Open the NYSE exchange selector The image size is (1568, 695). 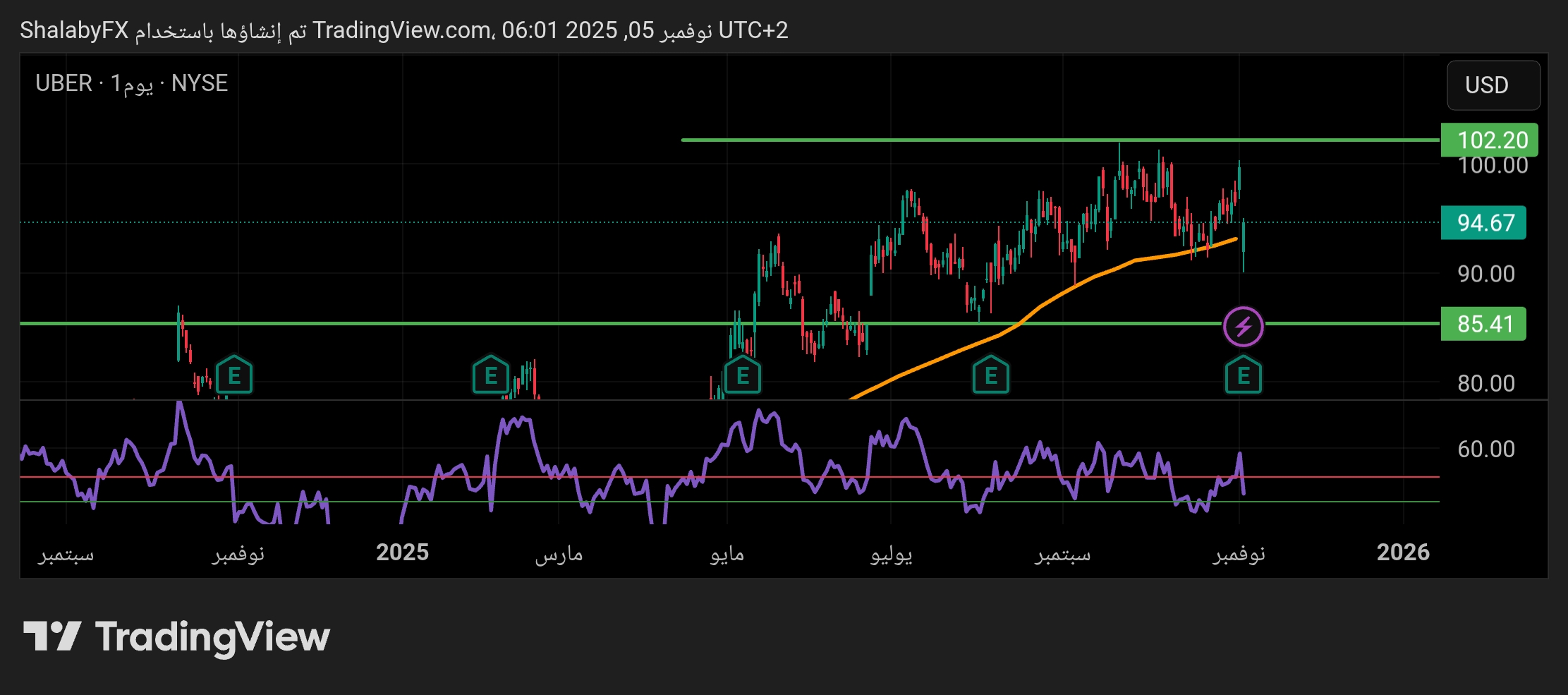200,83
